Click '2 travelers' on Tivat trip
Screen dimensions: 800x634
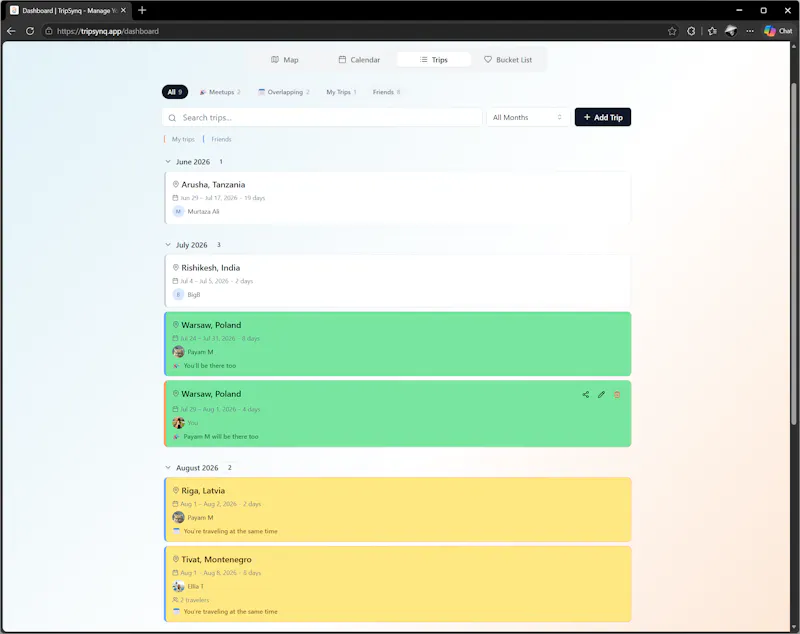pyautogui.click(x=194, y=600)
